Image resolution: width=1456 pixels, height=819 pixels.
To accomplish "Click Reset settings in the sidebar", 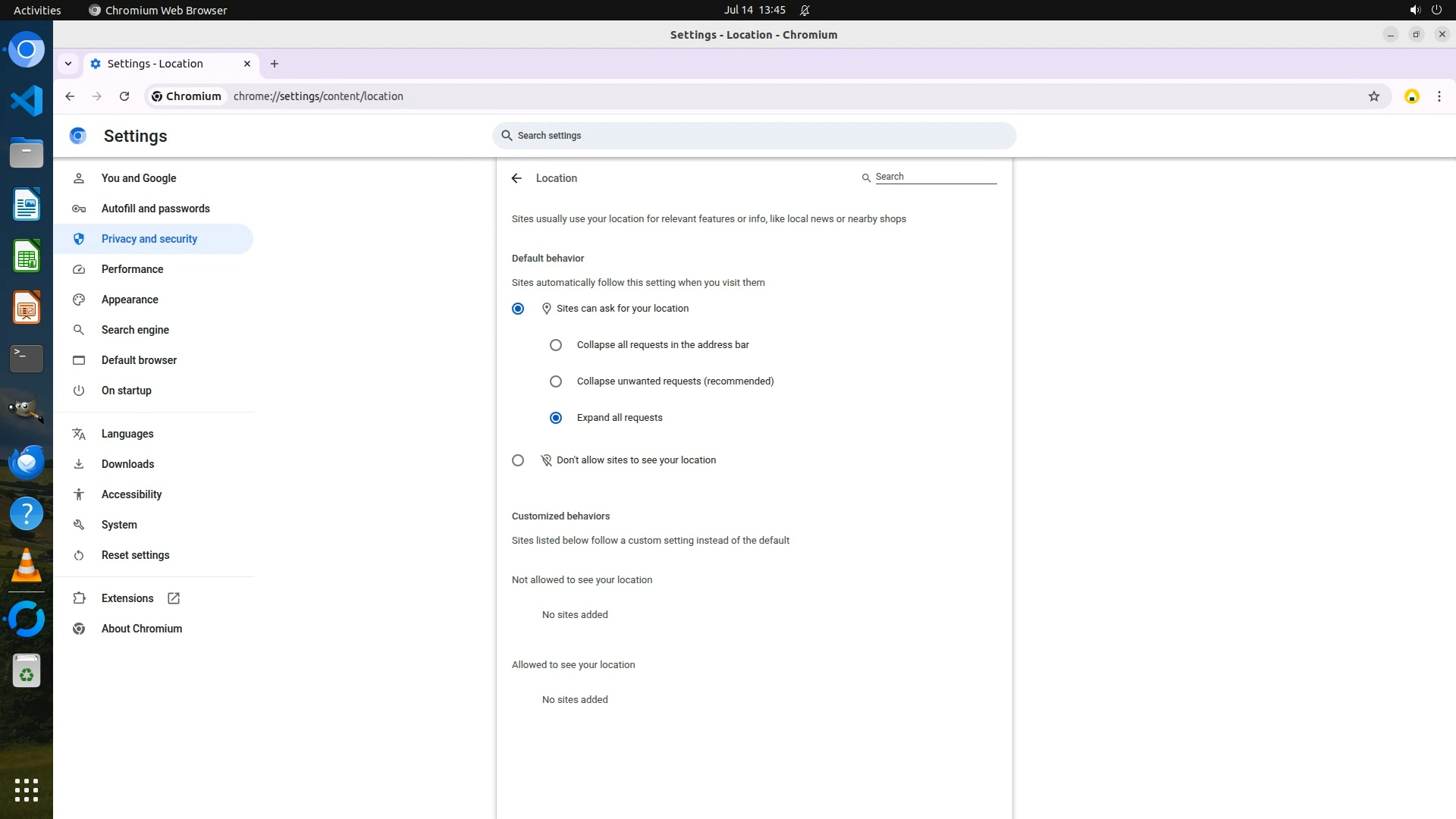I will (135, 555).
